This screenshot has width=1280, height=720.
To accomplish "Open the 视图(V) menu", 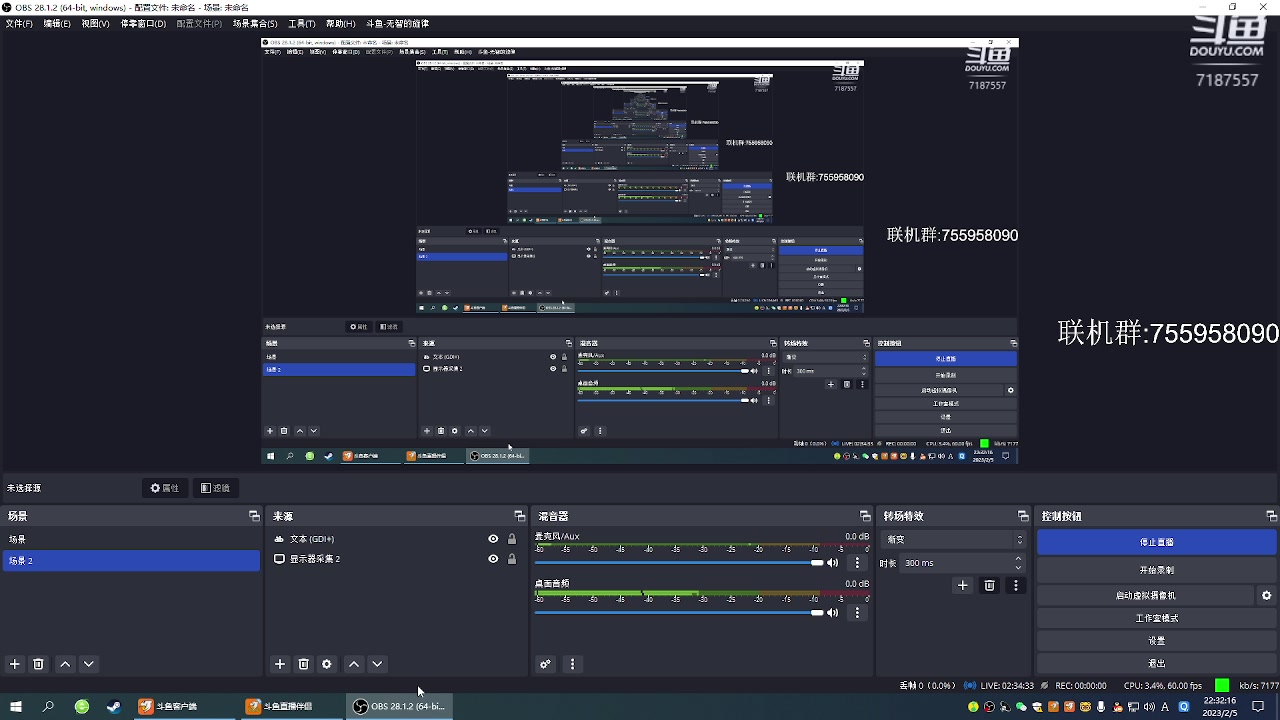I will click(95, 23).
